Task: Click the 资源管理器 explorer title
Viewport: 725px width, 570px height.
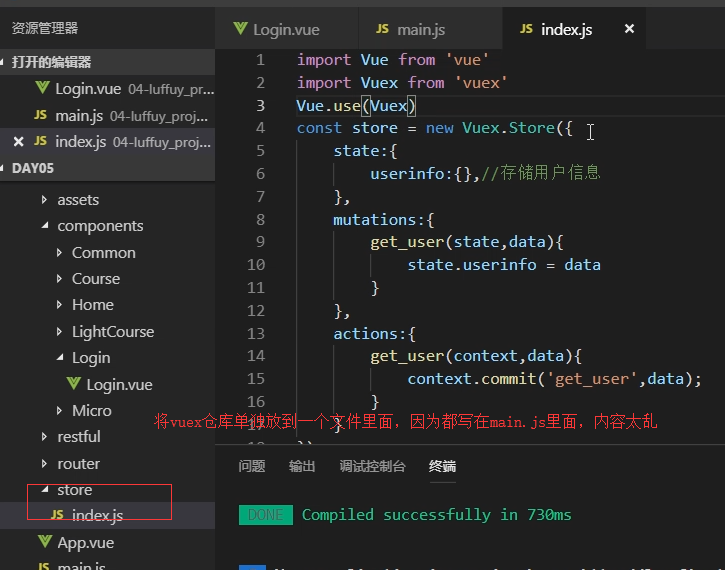Action: coord(45,28)
